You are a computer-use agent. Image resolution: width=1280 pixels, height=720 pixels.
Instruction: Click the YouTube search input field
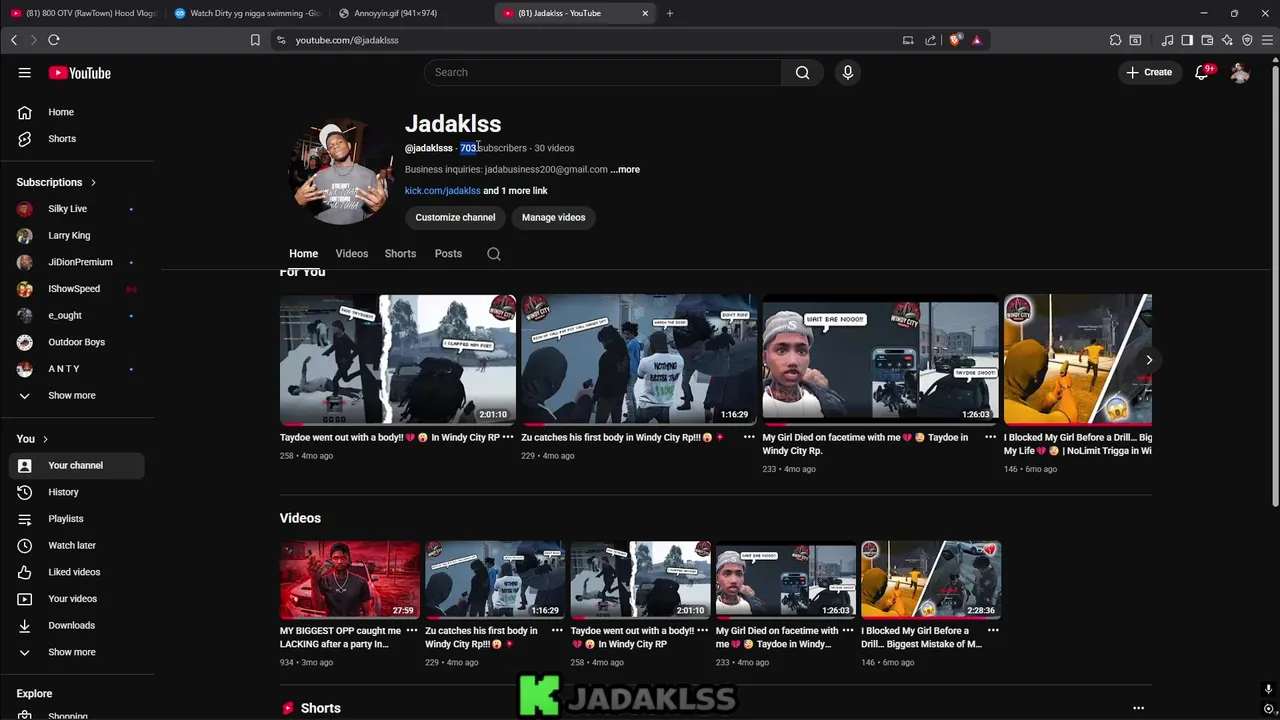(603, 72)
